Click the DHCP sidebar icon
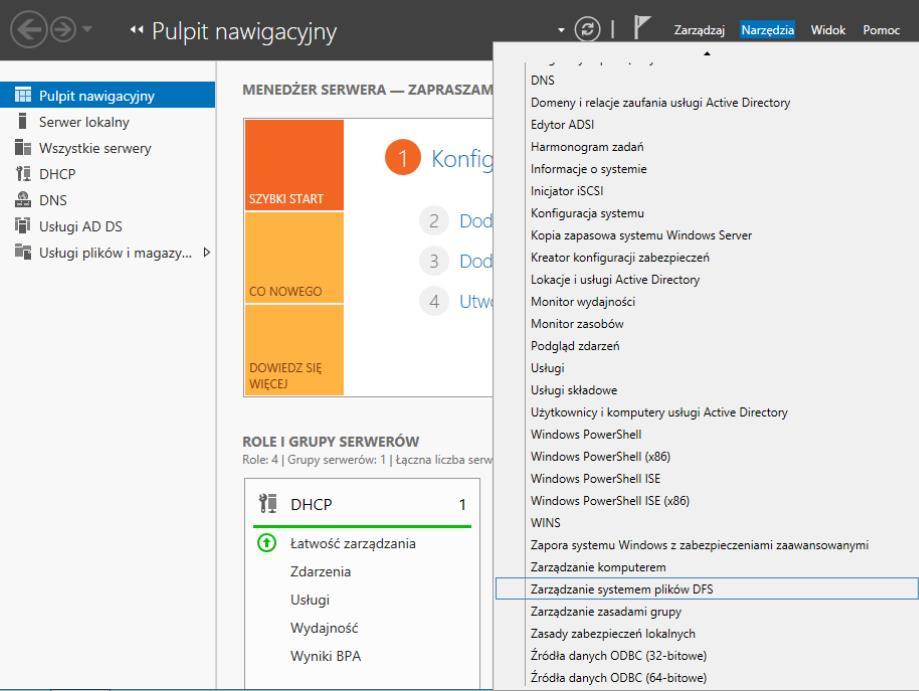 click(x=23, y=173)
